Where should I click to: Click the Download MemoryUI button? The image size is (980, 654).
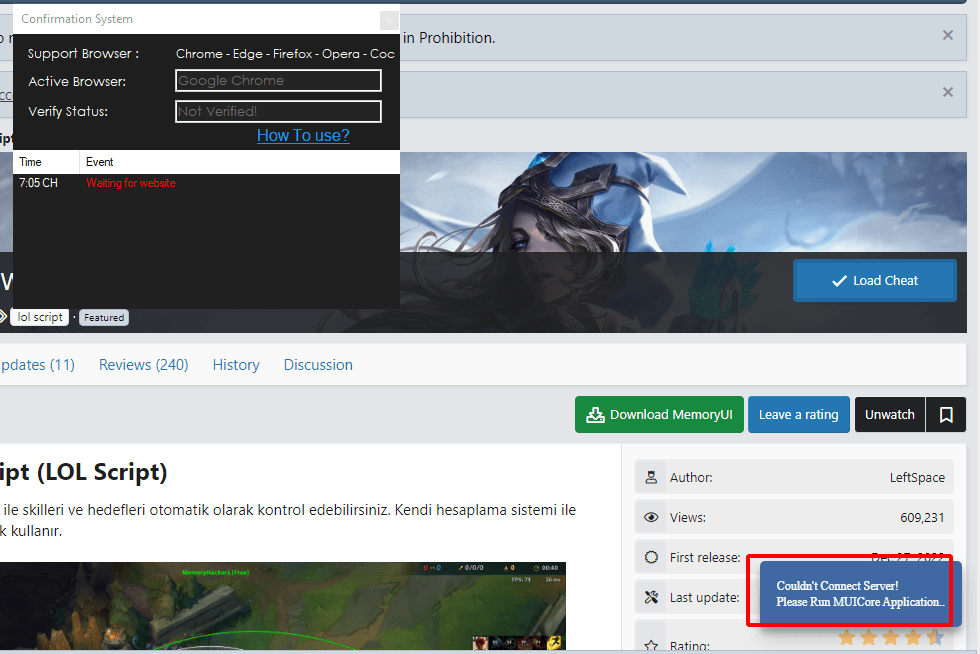click(659, 415)
